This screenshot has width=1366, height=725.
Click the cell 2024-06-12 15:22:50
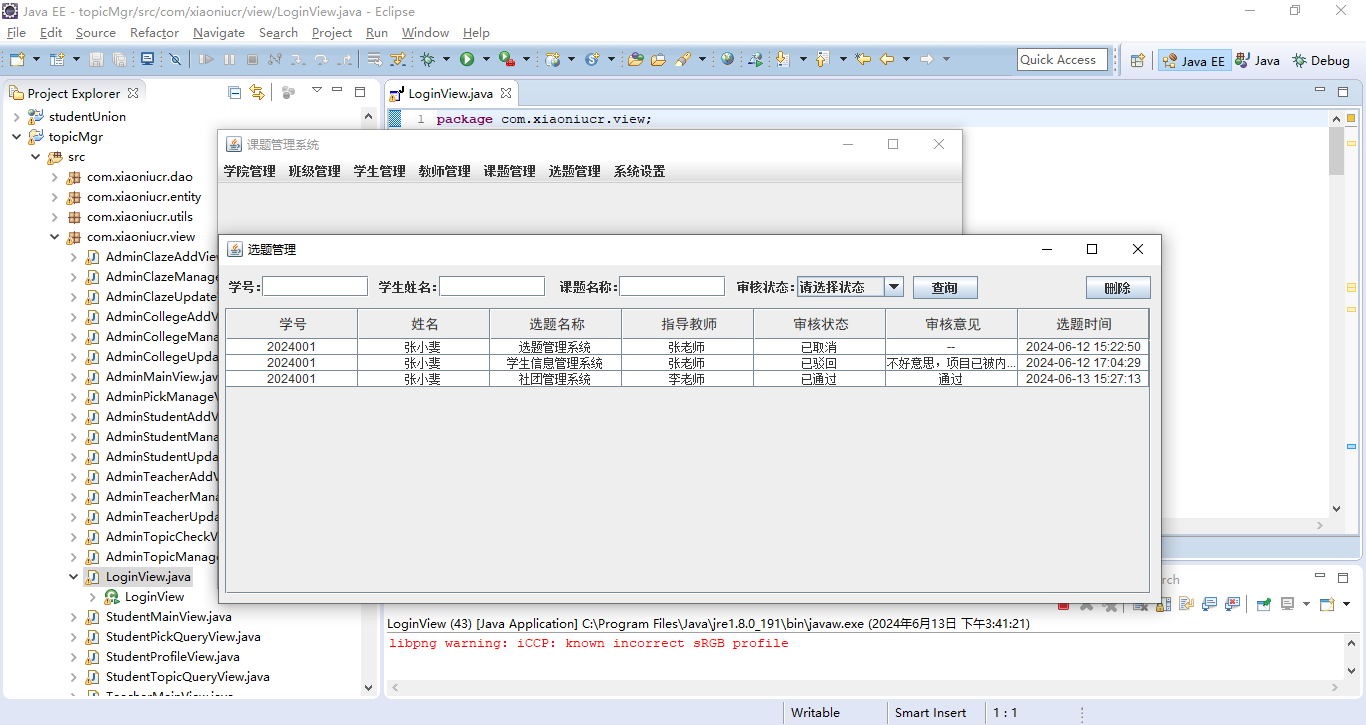tap(1083, 347)
